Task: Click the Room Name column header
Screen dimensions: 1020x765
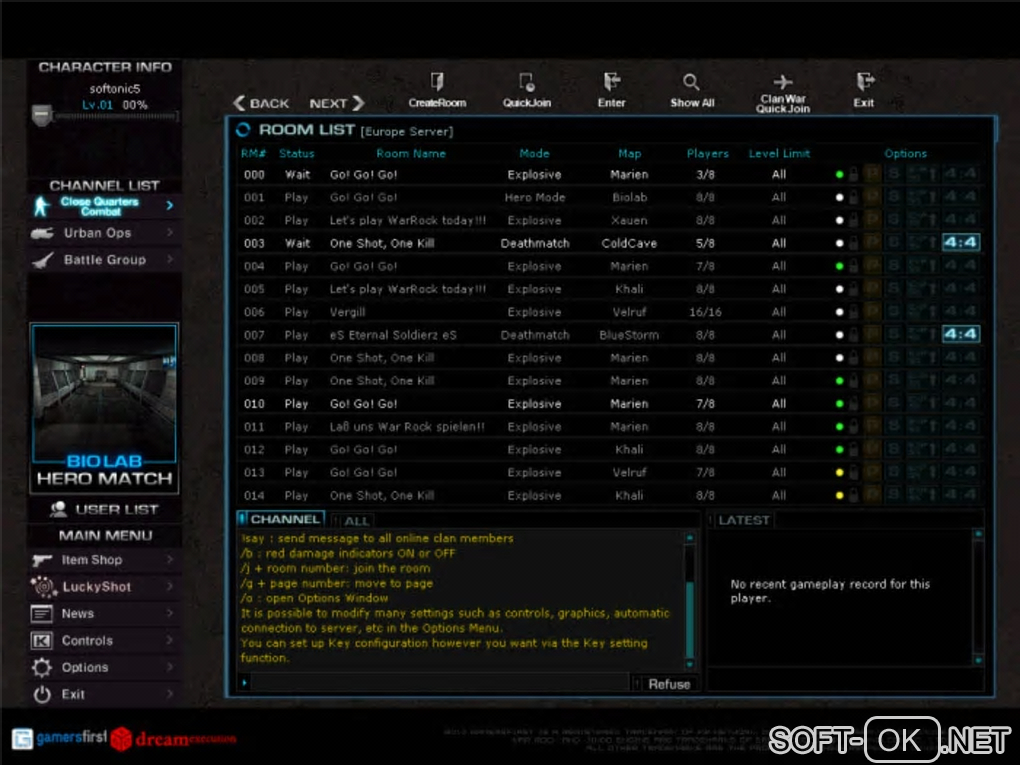Action: pos(410,154)
